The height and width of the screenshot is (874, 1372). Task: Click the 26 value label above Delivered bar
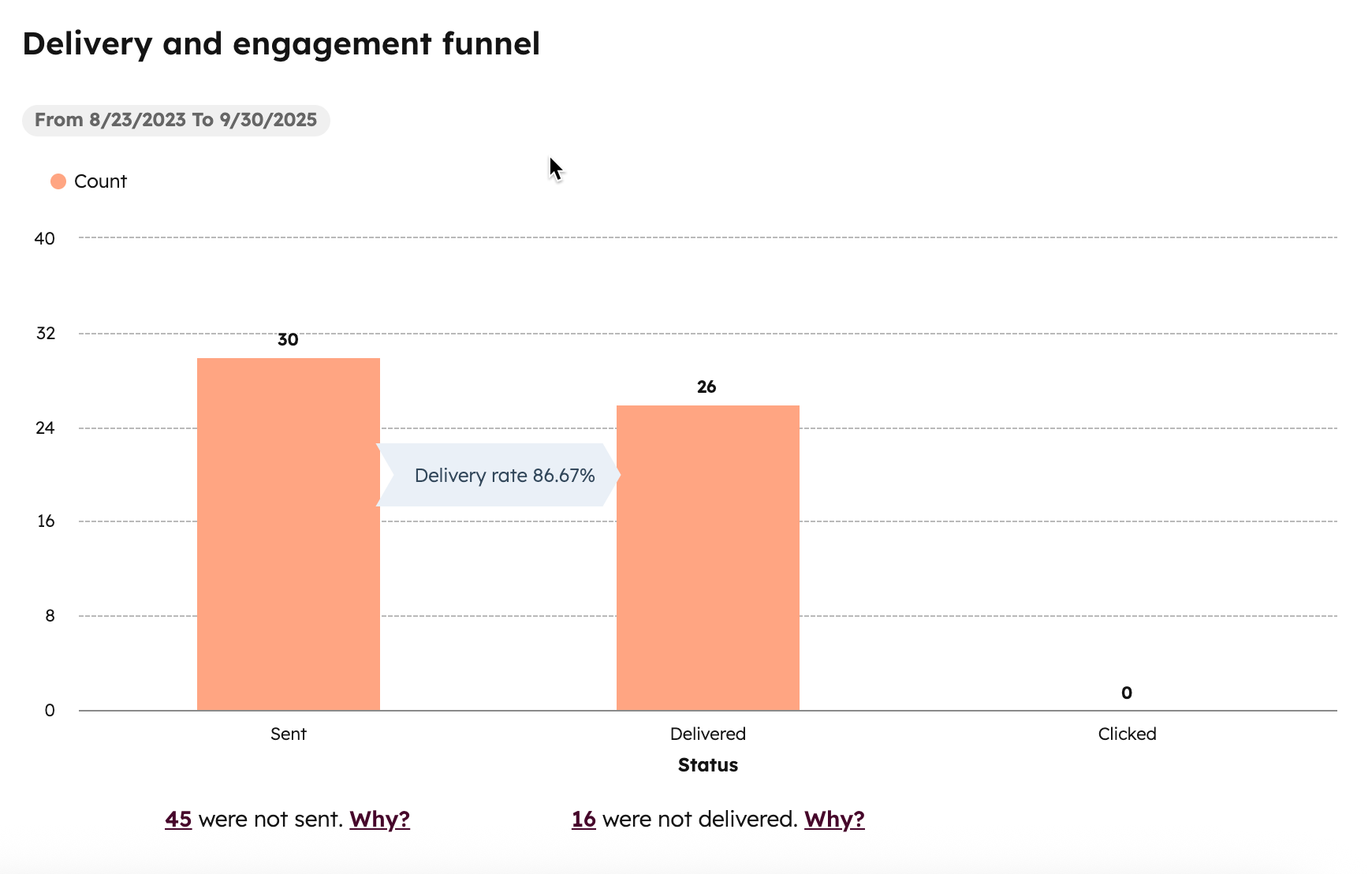(x=707, y=387)
